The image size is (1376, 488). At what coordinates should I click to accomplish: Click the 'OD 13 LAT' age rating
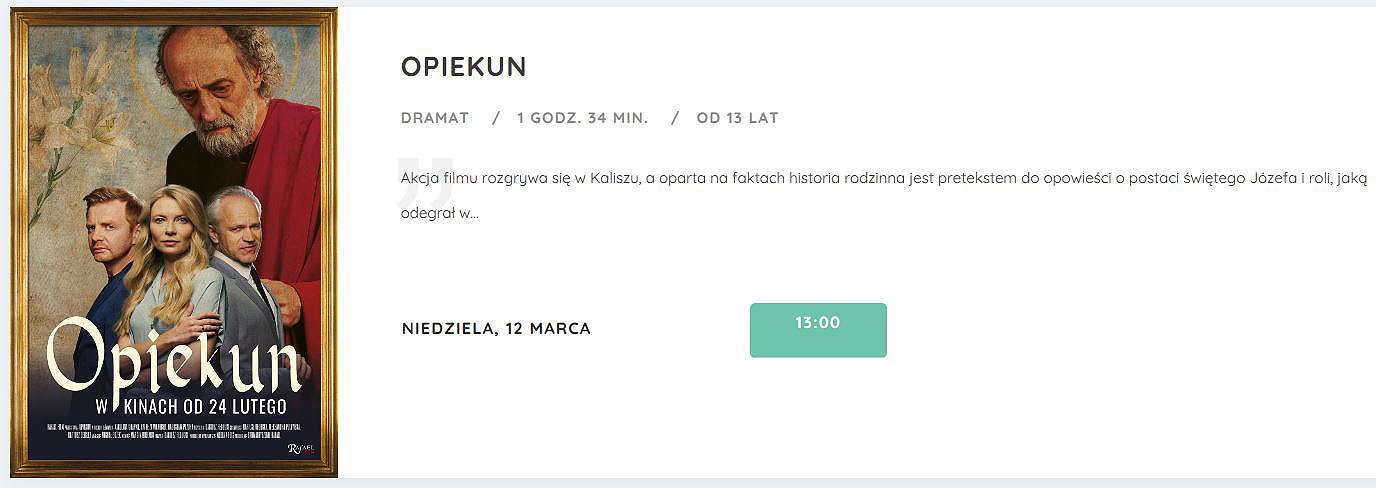(738, 118)
